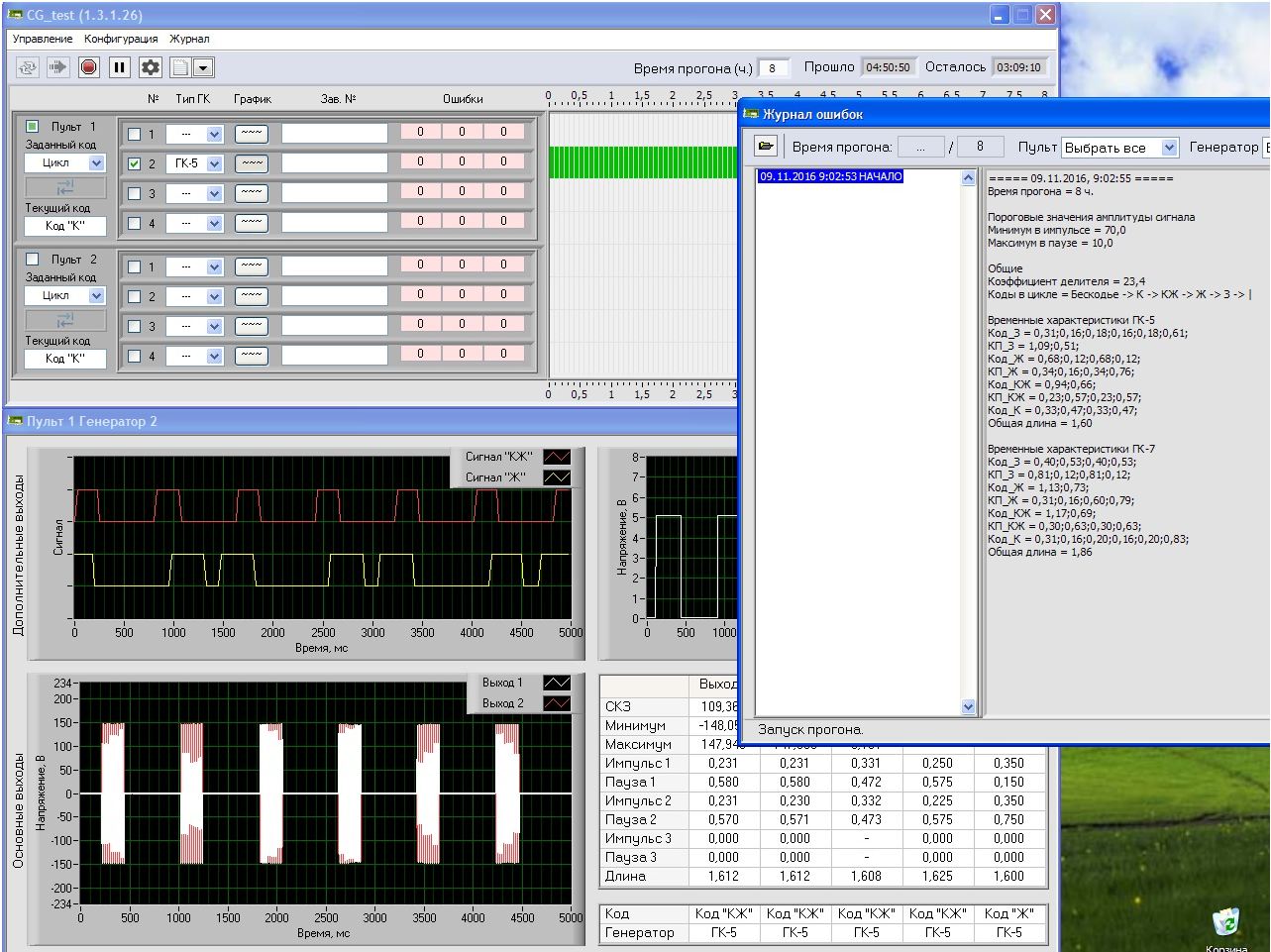Expand Заданный код 'Цикл' dropdown for Пульт 1
This screenshot has width=1271, height=952.
coord(96,163)
